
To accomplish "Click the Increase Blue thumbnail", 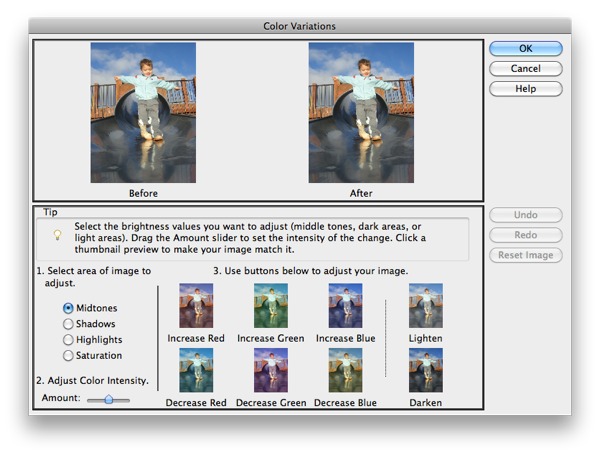I will [346, 305].
